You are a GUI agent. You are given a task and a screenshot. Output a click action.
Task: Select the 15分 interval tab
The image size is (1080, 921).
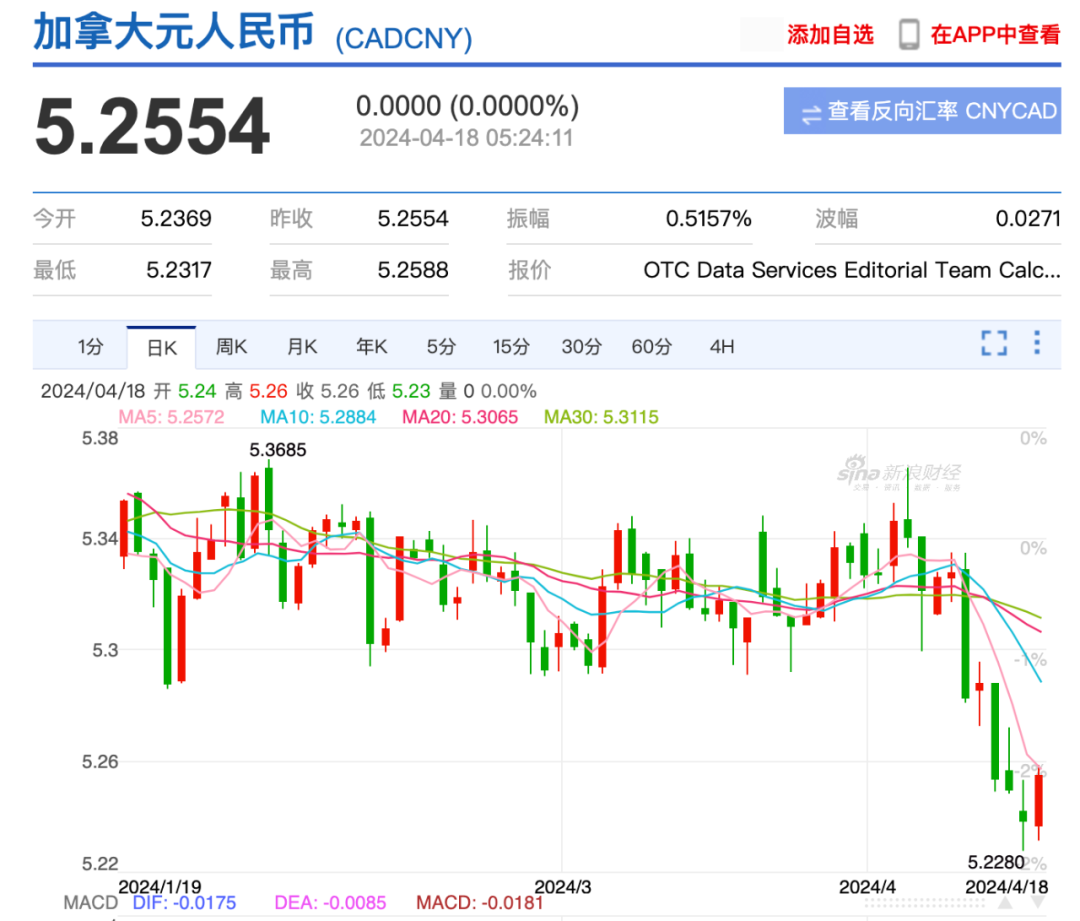click(x=510, y=346)
